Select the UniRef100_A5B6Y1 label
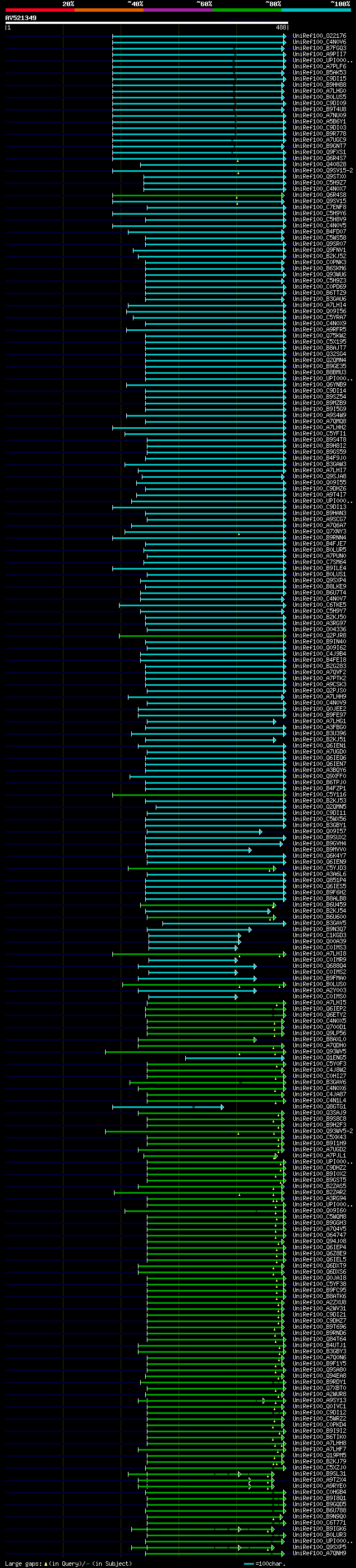Screen dimensions: 356x1568 (x=319, y=122)
